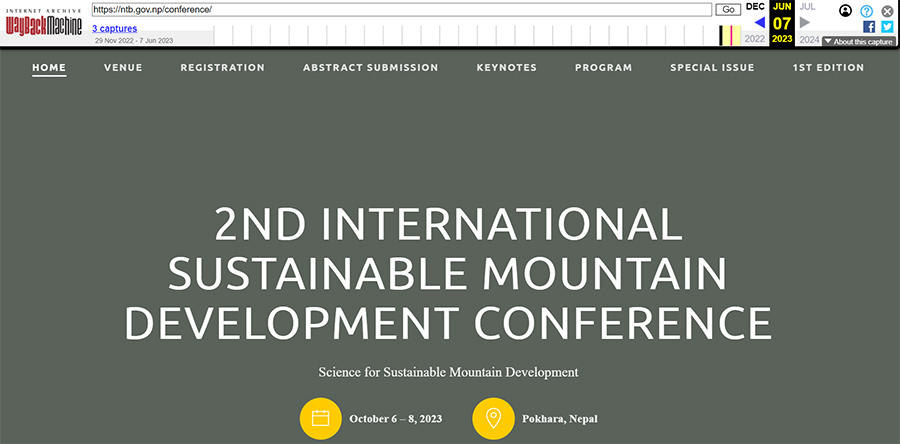
Task: Open ABSTRACT SUBMISSION page
Action: (x=371, y=68)
